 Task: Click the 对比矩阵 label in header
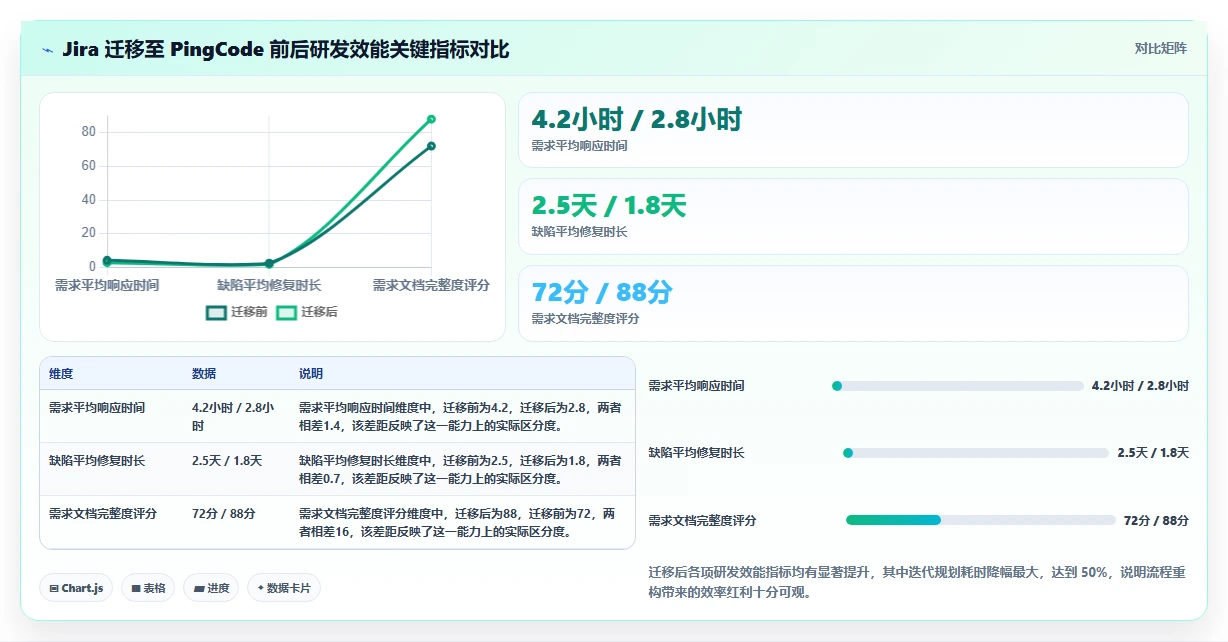pyautogui.click(x=1161, y=48)
